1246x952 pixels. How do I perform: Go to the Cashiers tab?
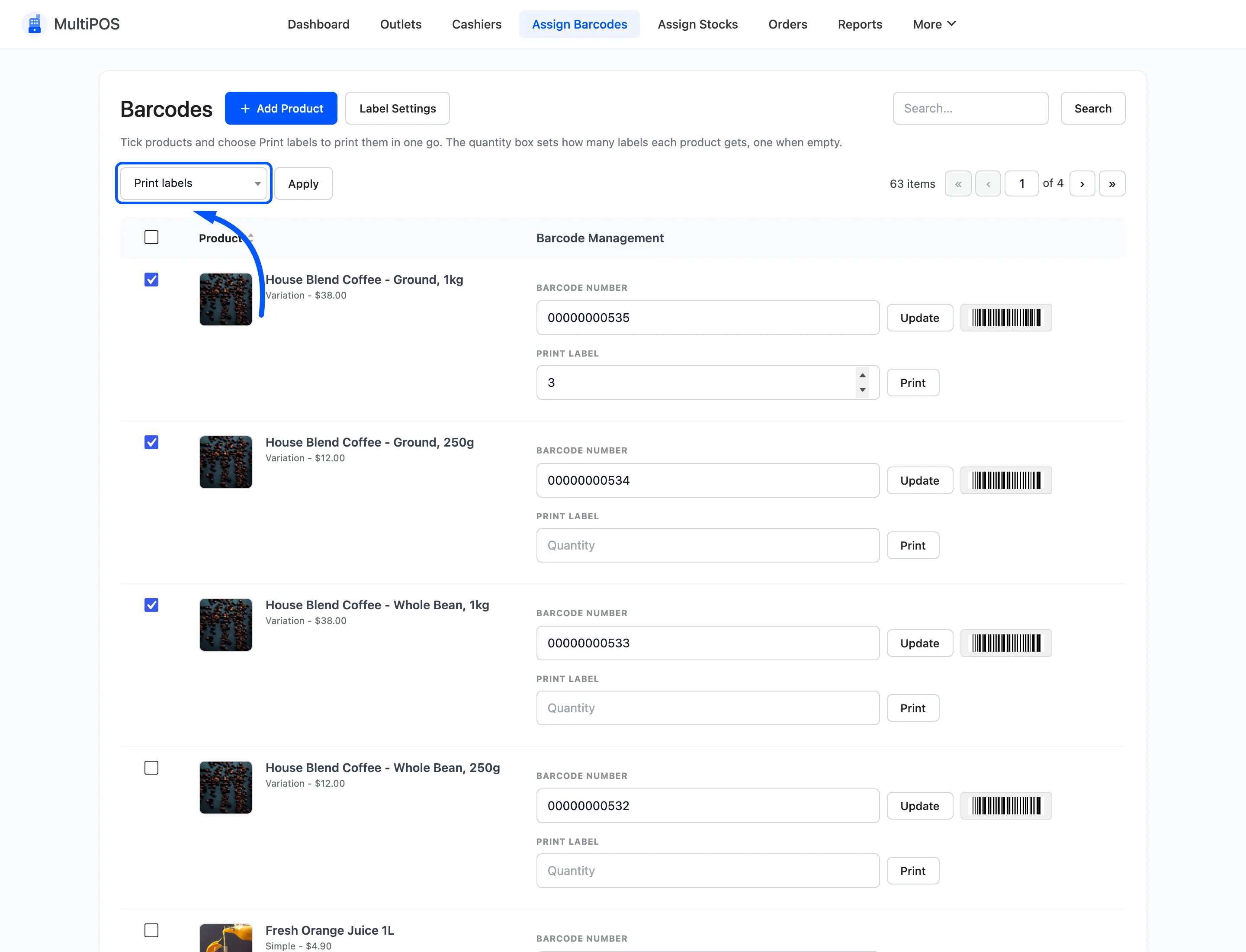point(476,24)
